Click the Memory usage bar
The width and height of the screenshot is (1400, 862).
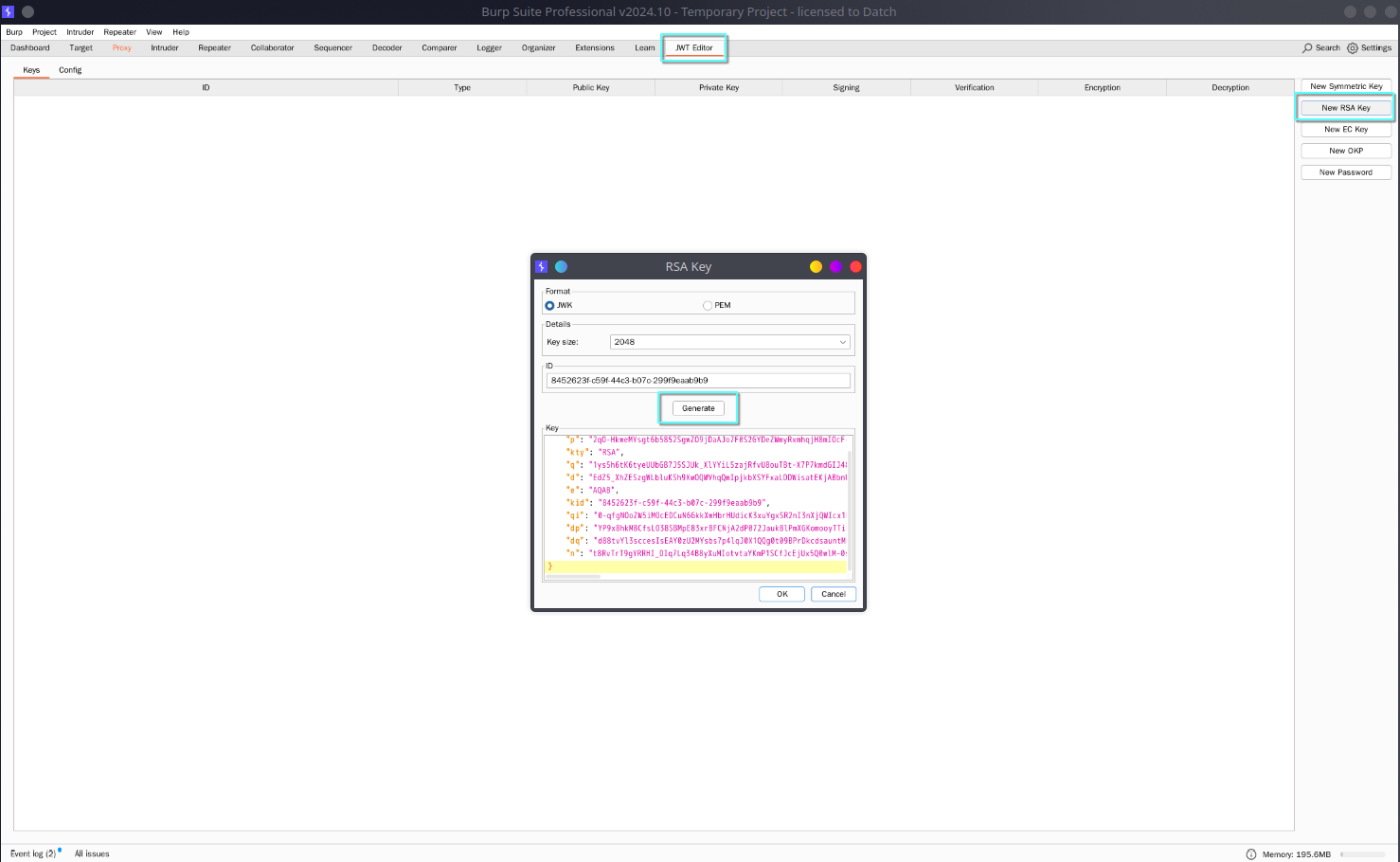point(1363,854)
